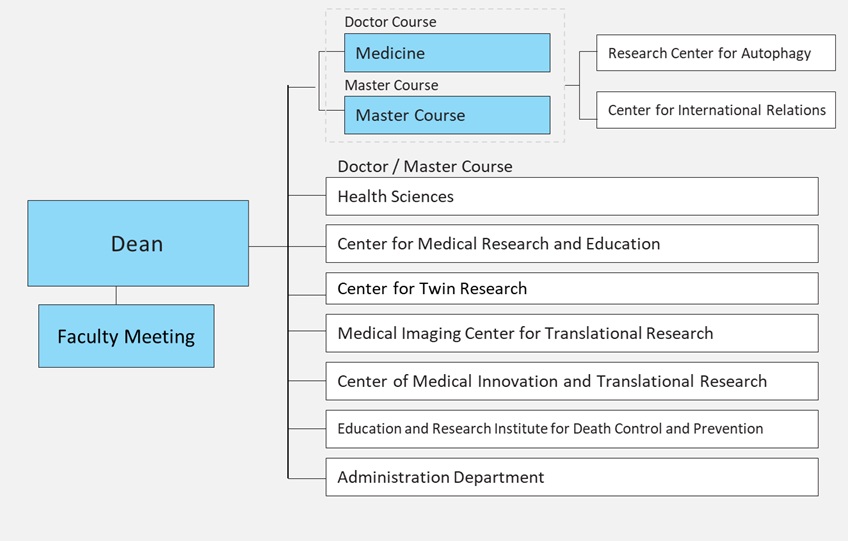Click the Center for Twin Research box
The height and width of the screenshot is (541, 848).
click(x=571, y=288)
